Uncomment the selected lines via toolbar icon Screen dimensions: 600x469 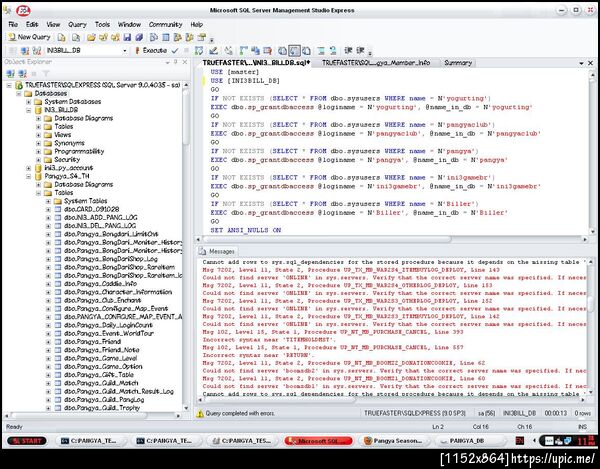coord(333,50)
